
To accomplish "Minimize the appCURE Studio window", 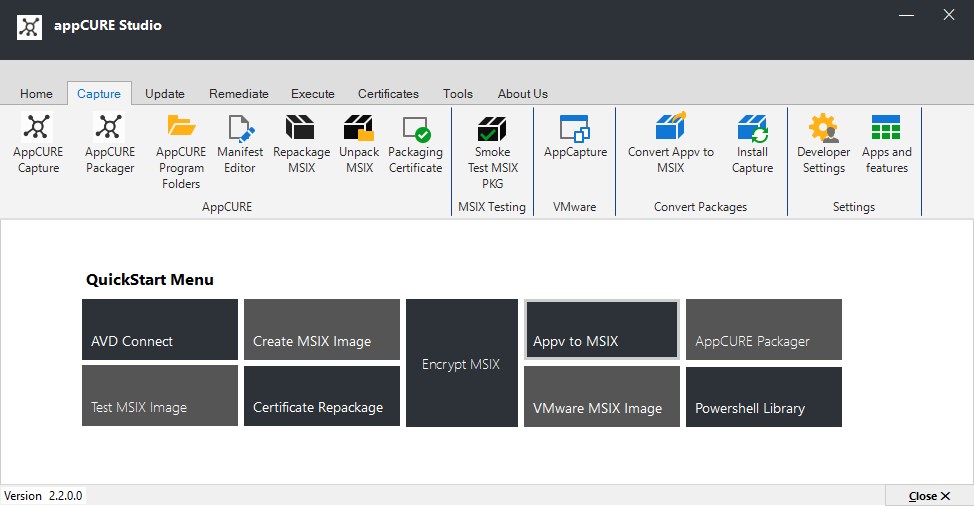I will pos(906,15).
